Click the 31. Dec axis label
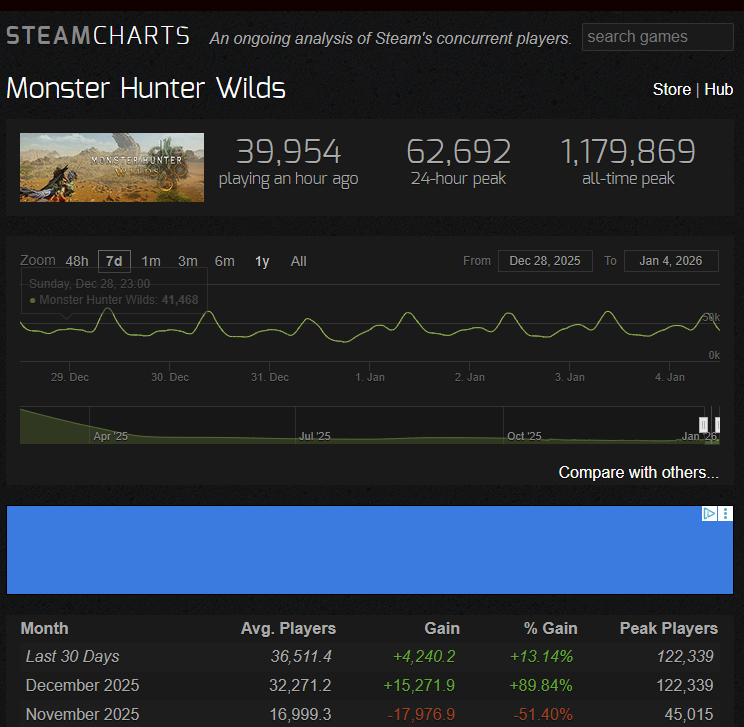 coord(270,377)
